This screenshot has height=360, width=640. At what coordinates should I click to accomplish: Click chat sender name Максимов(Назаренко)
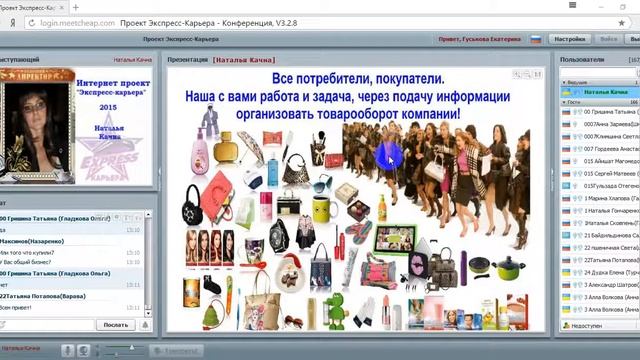click(32, 241)
